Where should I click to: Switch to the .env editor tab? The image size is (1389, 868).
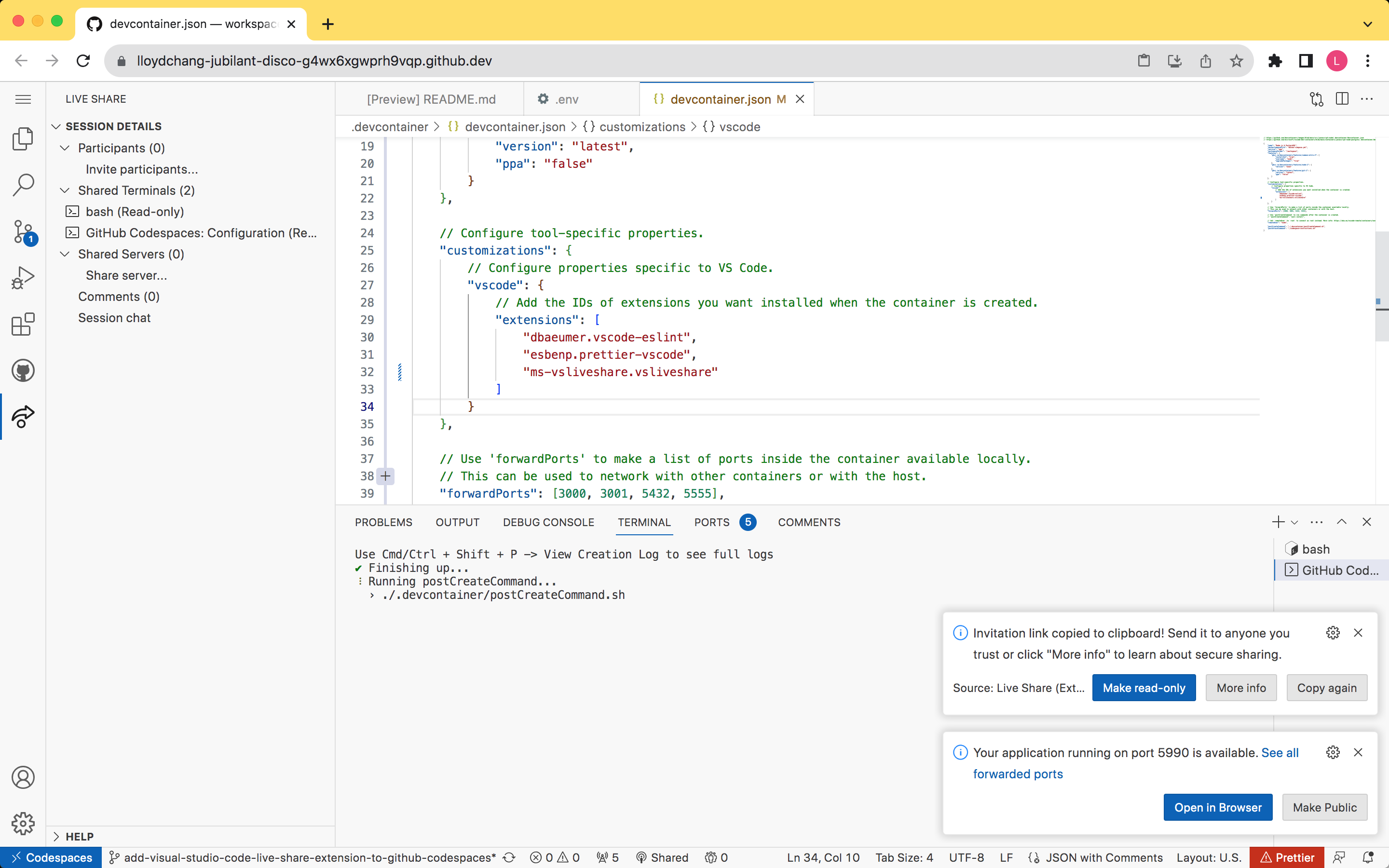[567, 99]
